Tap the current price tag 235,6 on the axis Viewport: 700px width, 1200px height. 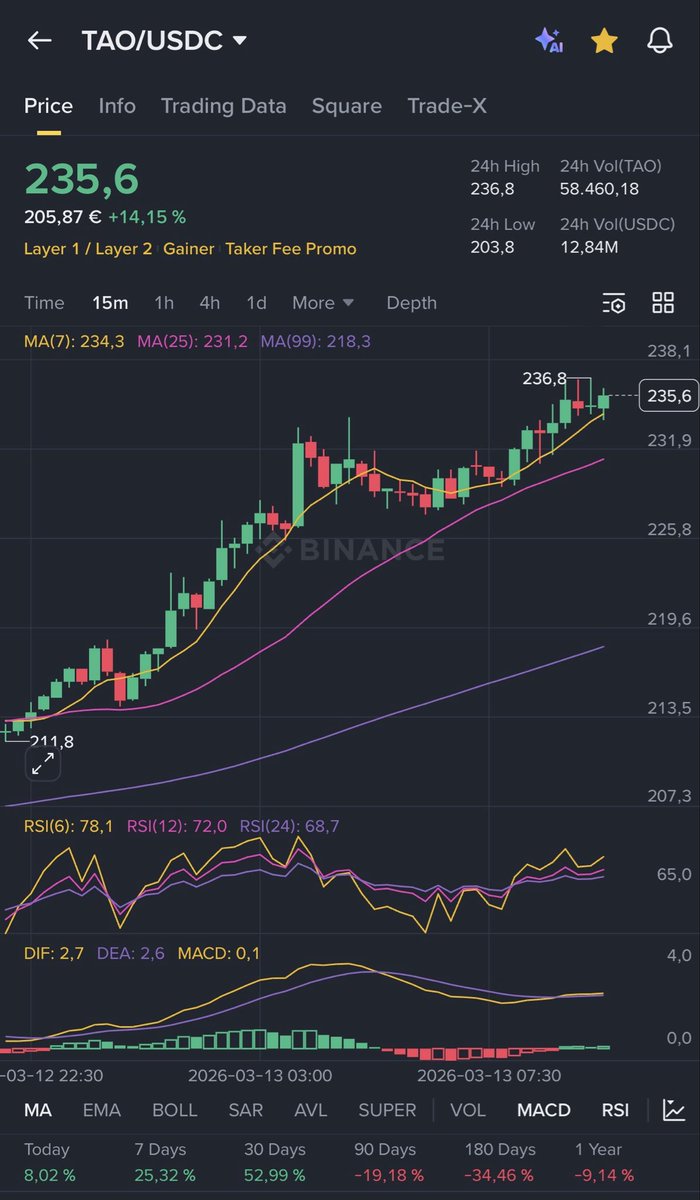click(x=668, y=396)
